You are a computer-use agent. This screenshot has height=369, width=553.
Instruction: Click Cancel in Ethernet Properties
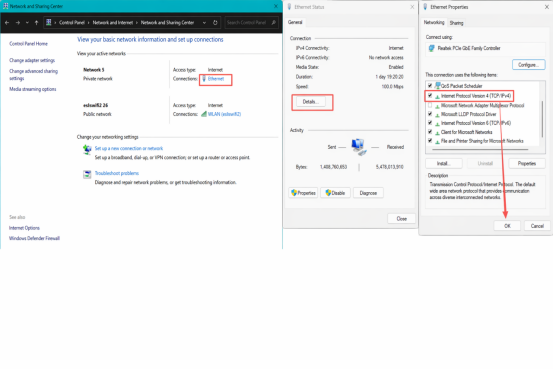coord(537,226)
